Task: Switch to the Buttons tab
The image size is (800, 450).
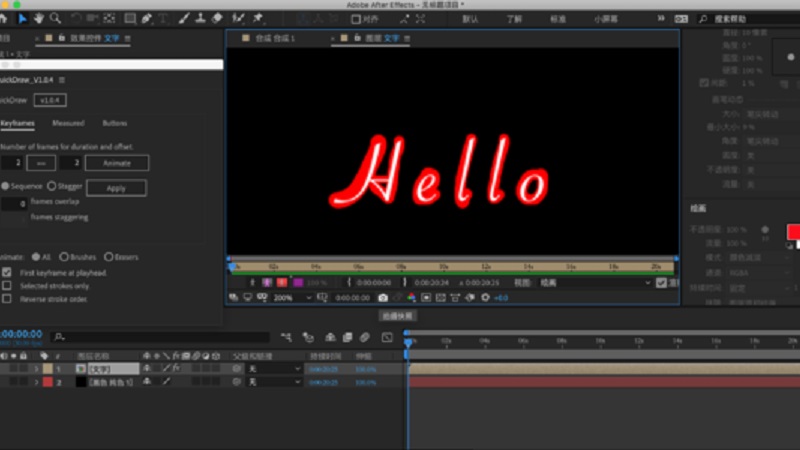Action: click(115, 123)
